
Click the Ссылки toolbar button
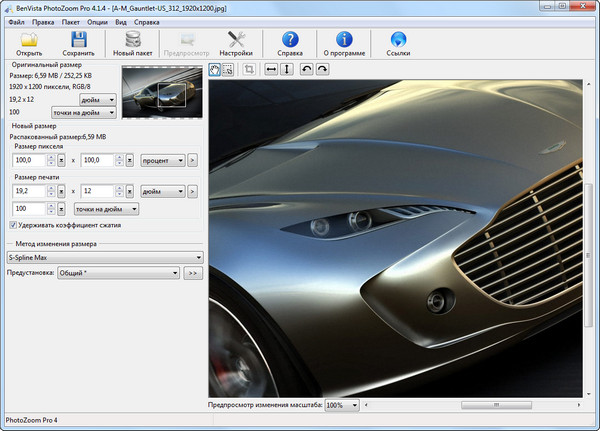[x=399, y=40]
